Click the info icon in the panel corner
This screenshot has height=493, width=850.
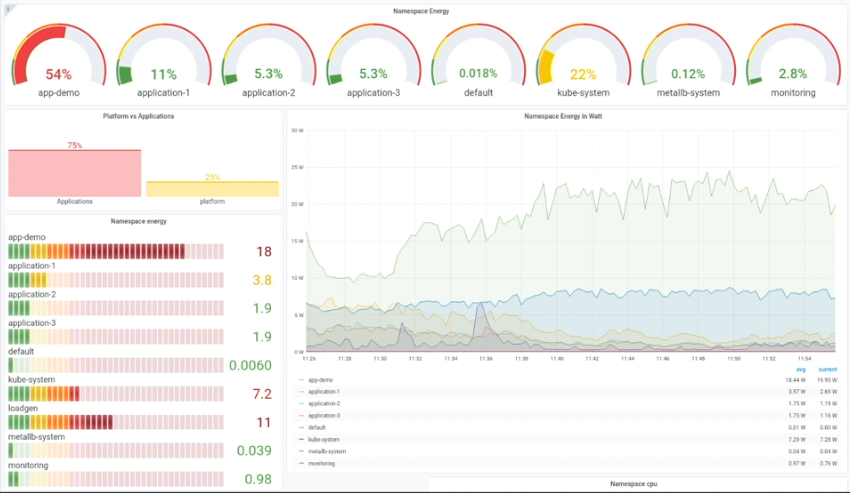(9, 10)
